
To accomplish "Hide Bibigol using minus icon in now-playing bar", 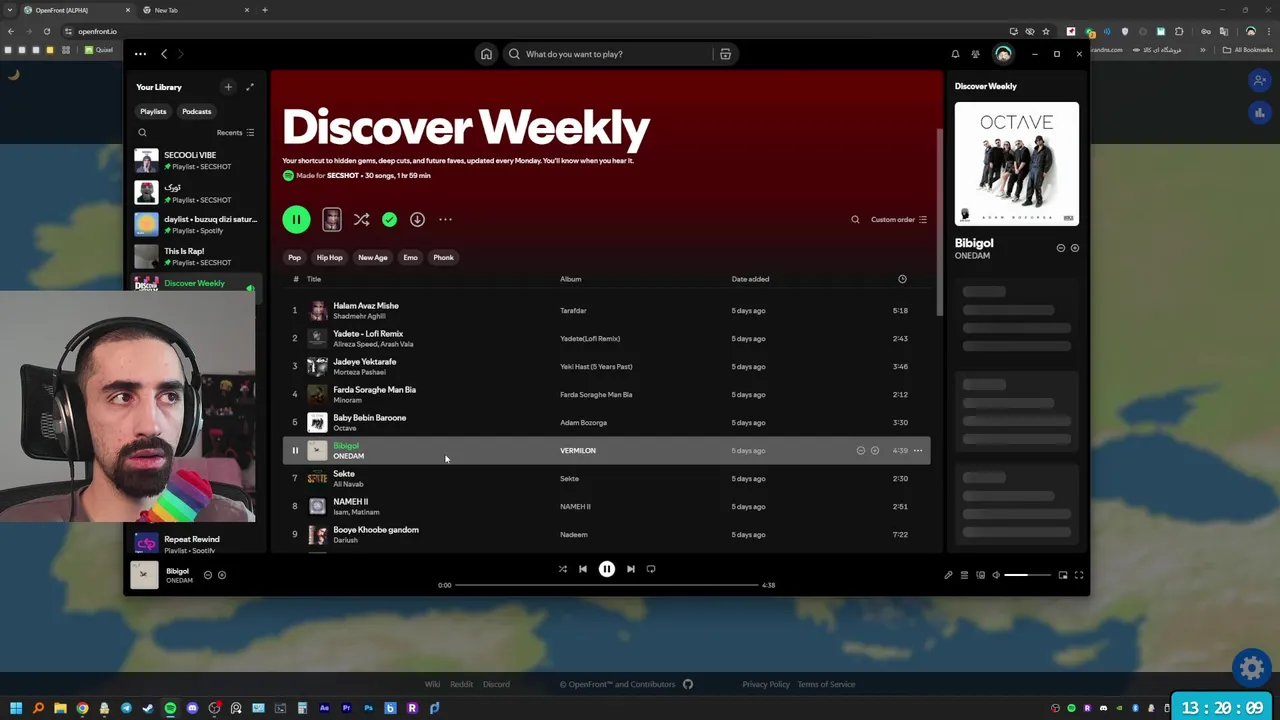I will click(x=208, y=575).
